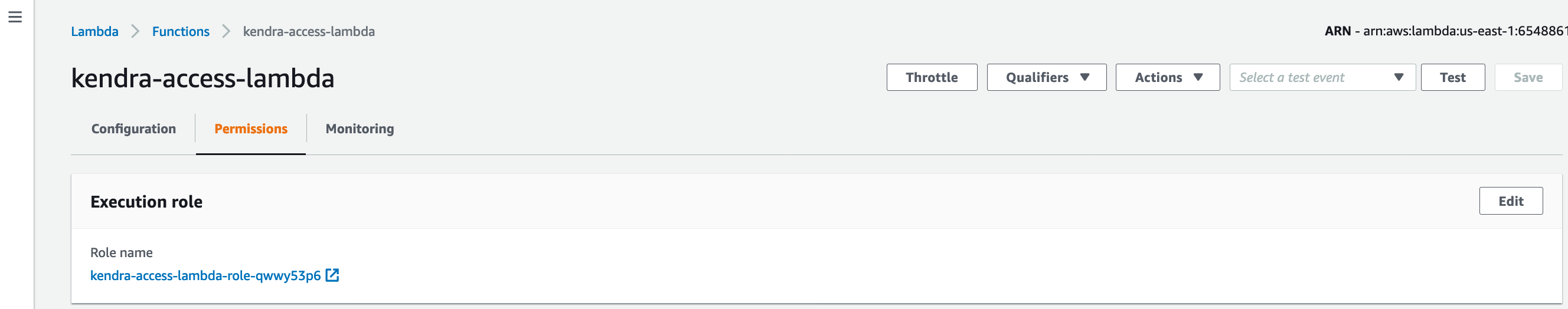Click the Throttle button
The image size is (1568, 309).
tap(932, 77)
